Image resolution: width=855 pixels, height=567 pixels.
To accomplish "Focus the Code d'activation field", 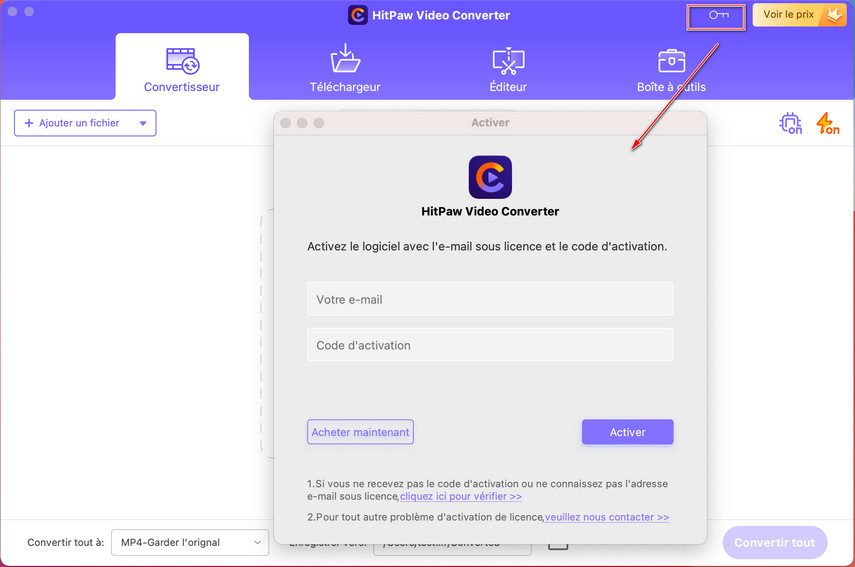I will pos(490,345).
